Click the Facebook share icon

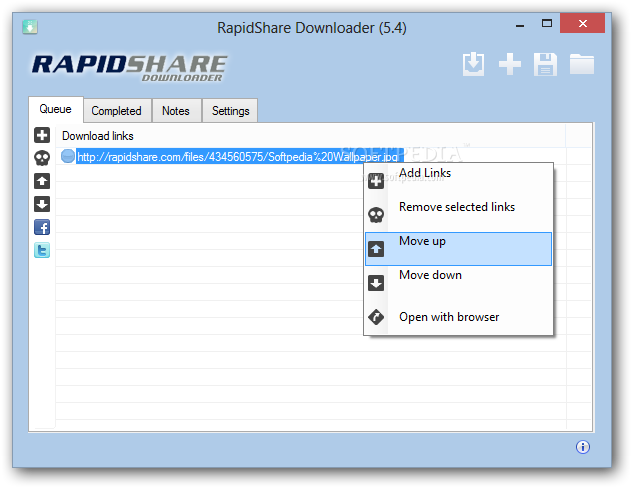42,227
